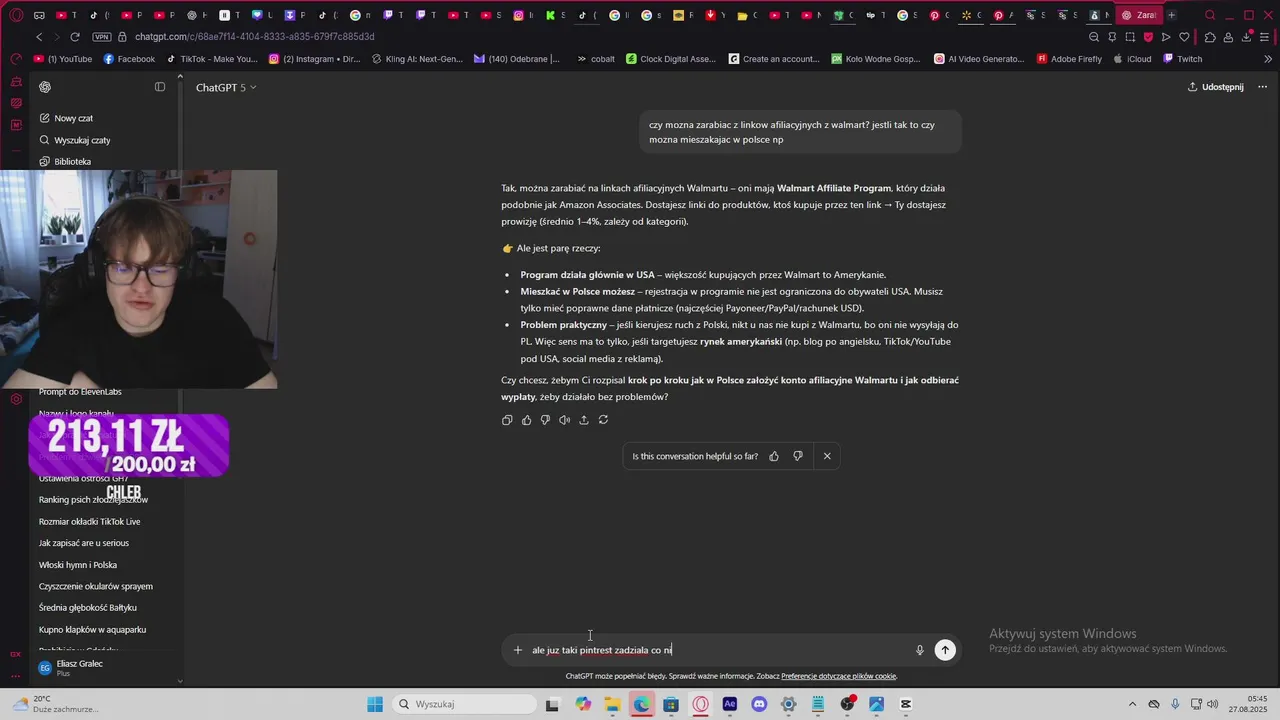
Task: Open File Explorer from taskbar
Action: point(613,704)
